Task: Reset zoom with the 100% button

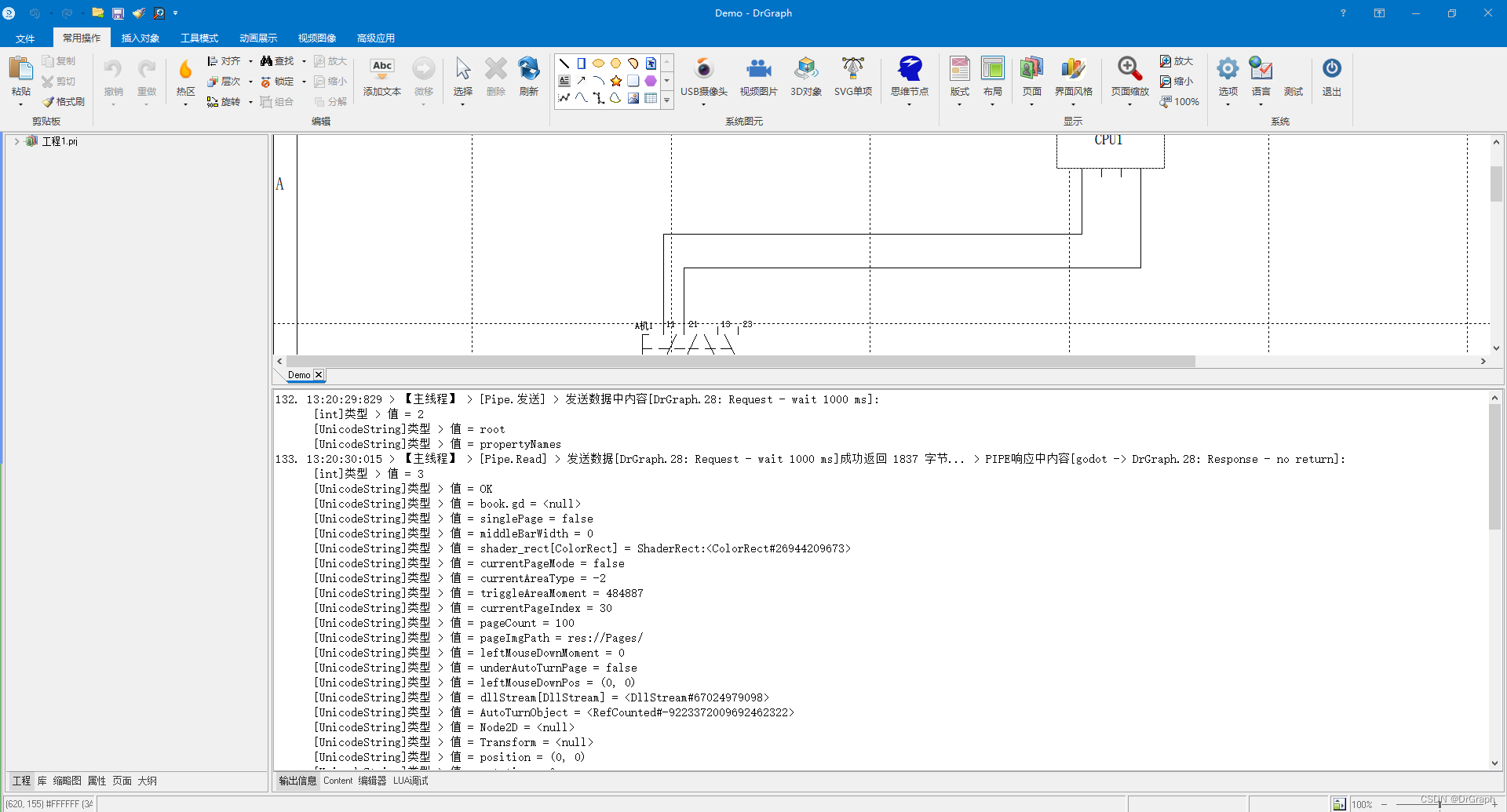Action: [x=1179, y=102]
